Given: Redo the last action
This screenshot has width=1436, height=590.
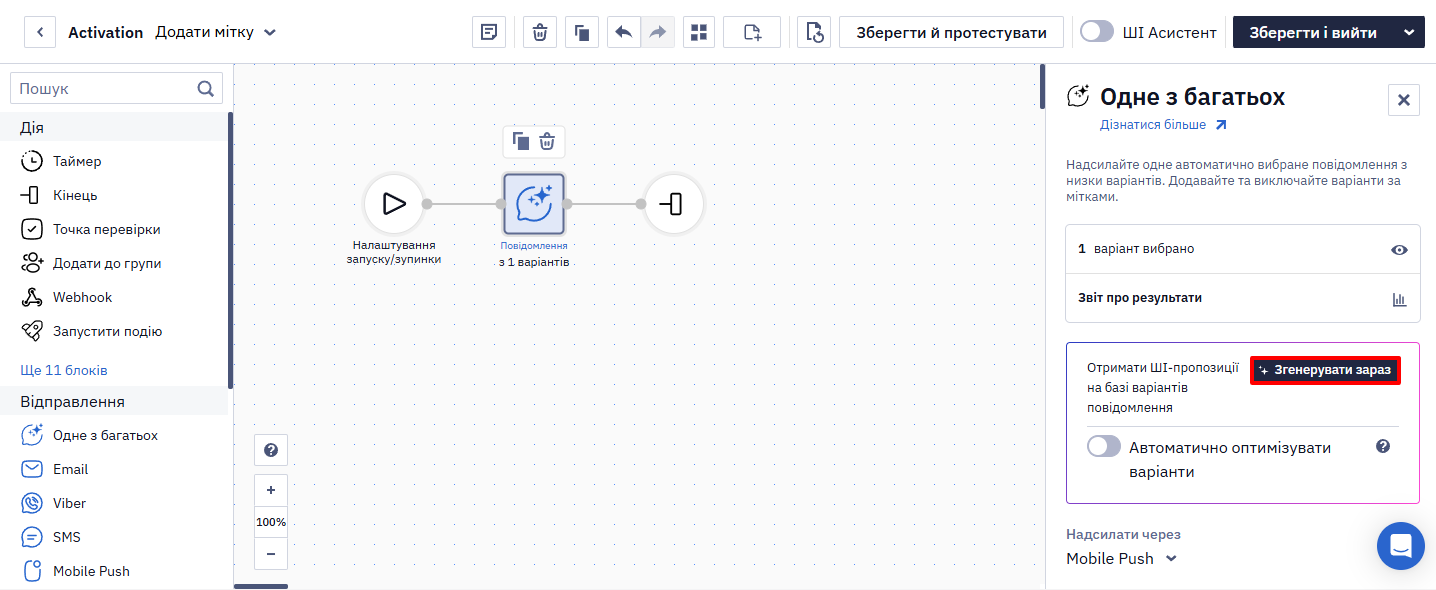Looking at the screenshot, I should pos(657,32).
